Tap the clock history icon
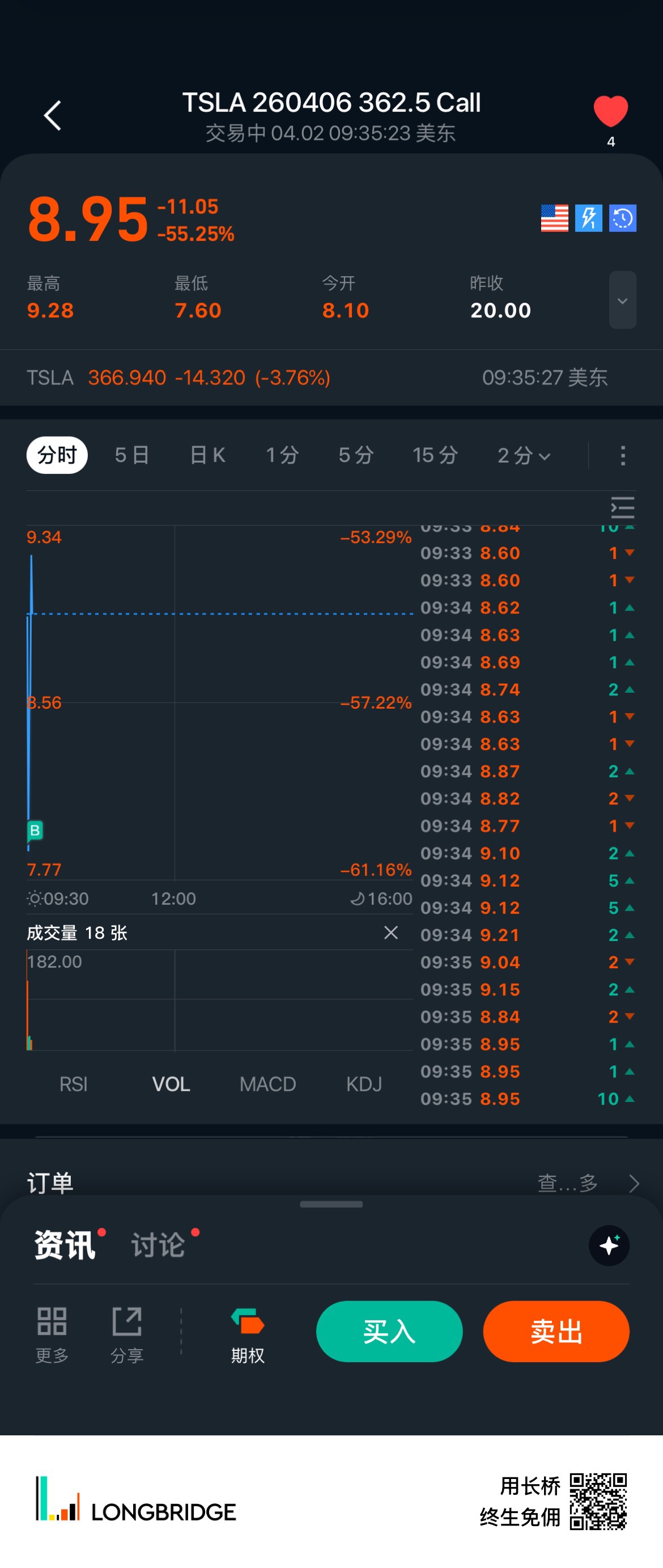 pos(622,218)
